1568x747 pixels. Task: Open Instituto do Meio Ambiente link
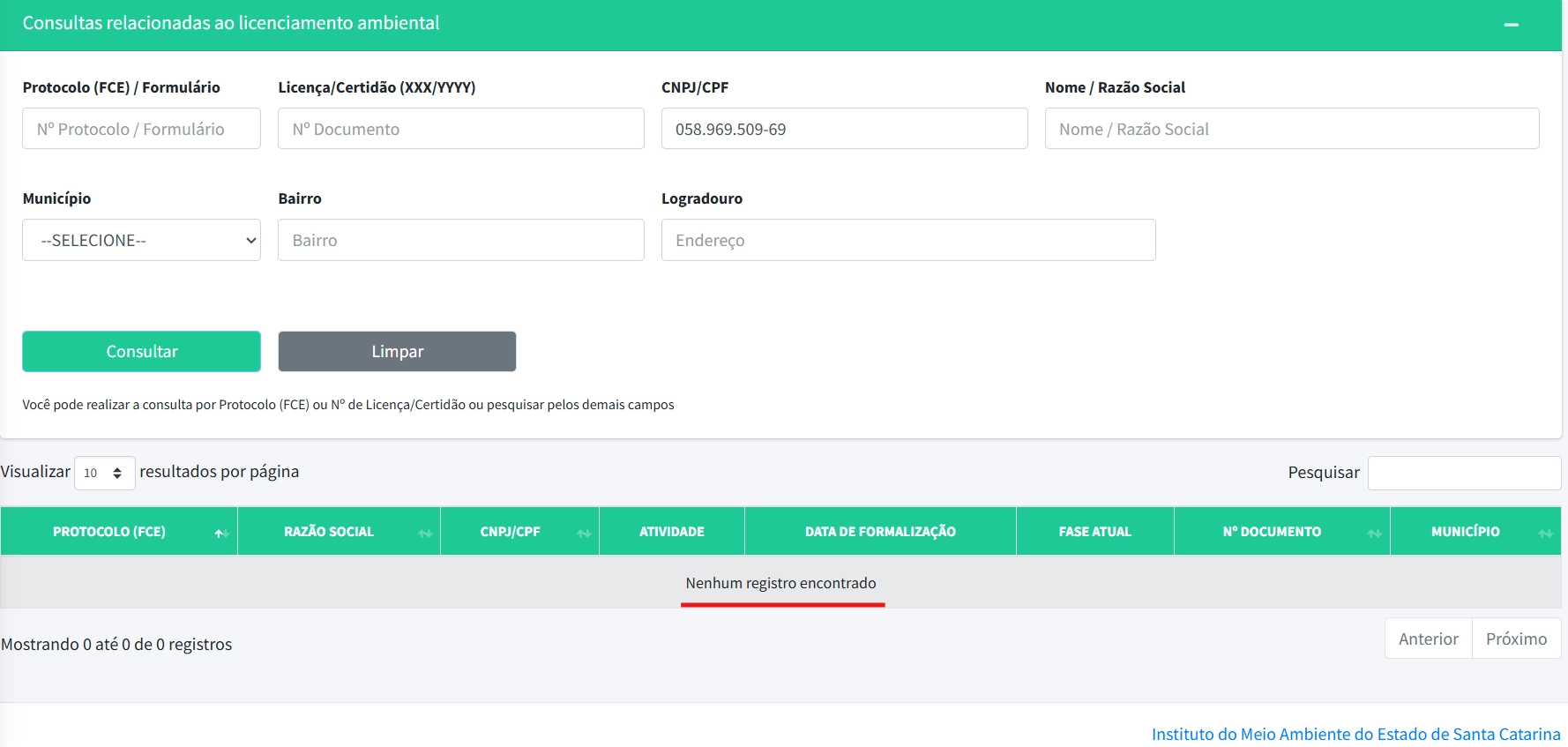point(1355,734)
